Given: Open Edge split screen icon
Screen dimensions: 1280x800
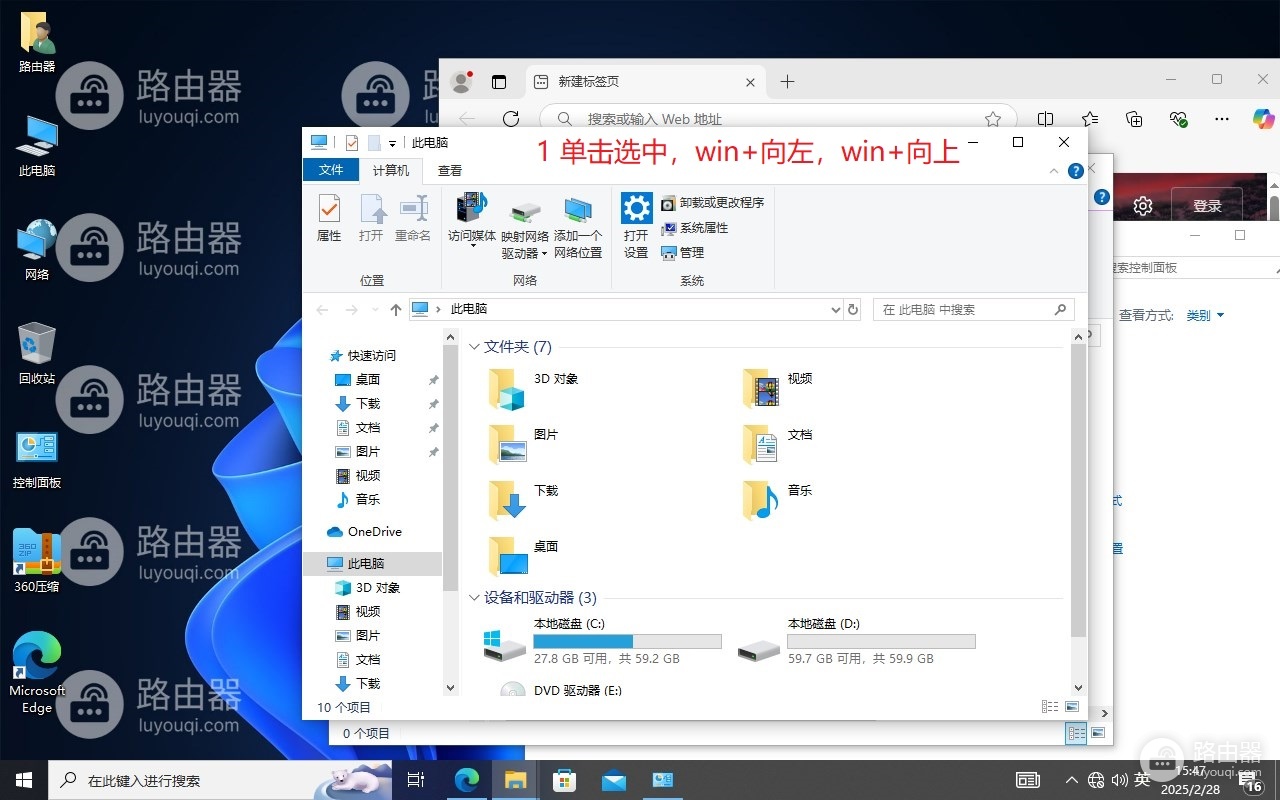Looking at the screenshot, I should (1045, 119).
